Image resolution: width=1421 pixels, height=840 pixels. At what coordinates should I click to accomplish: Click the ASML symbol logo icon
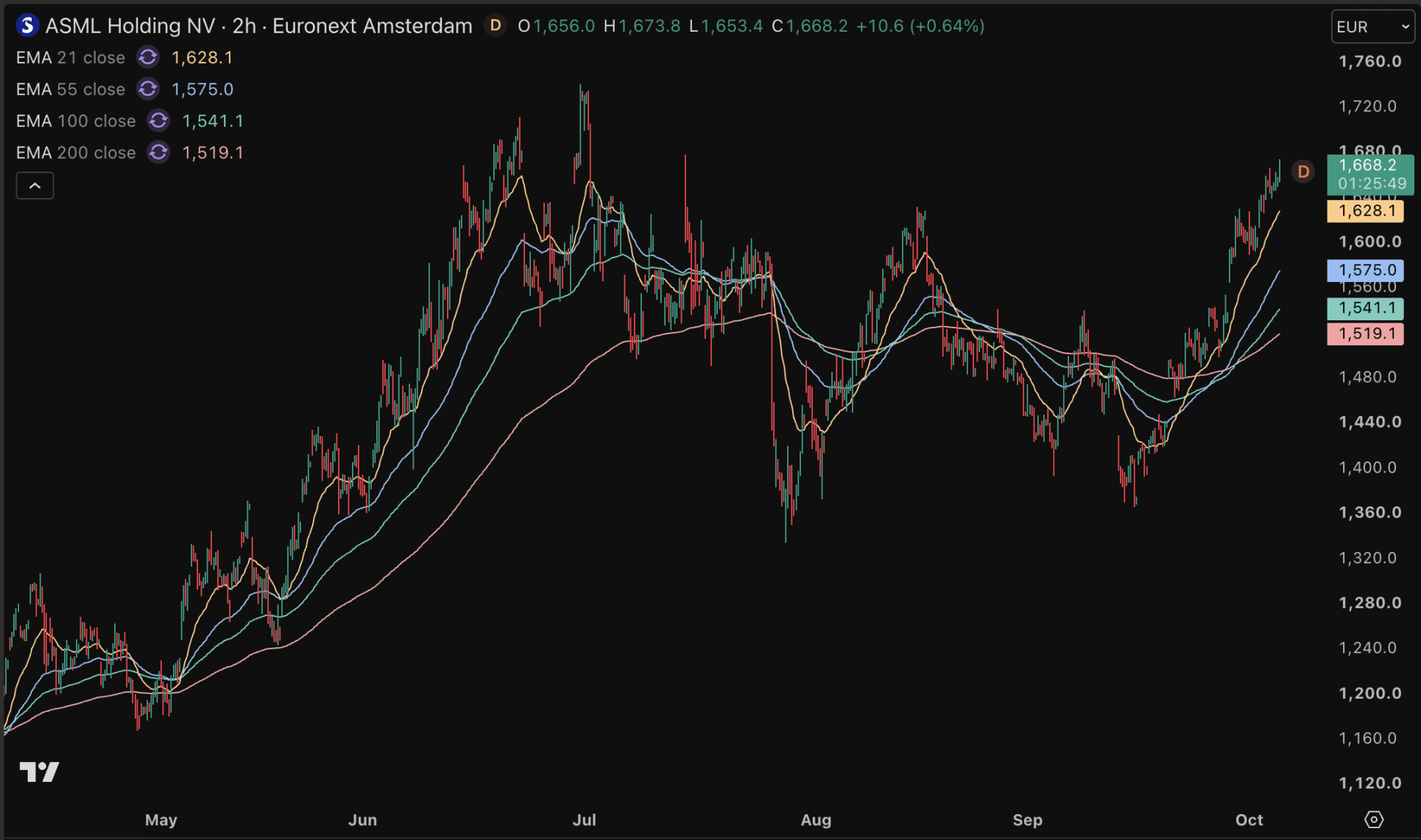[x=27, y=26]
